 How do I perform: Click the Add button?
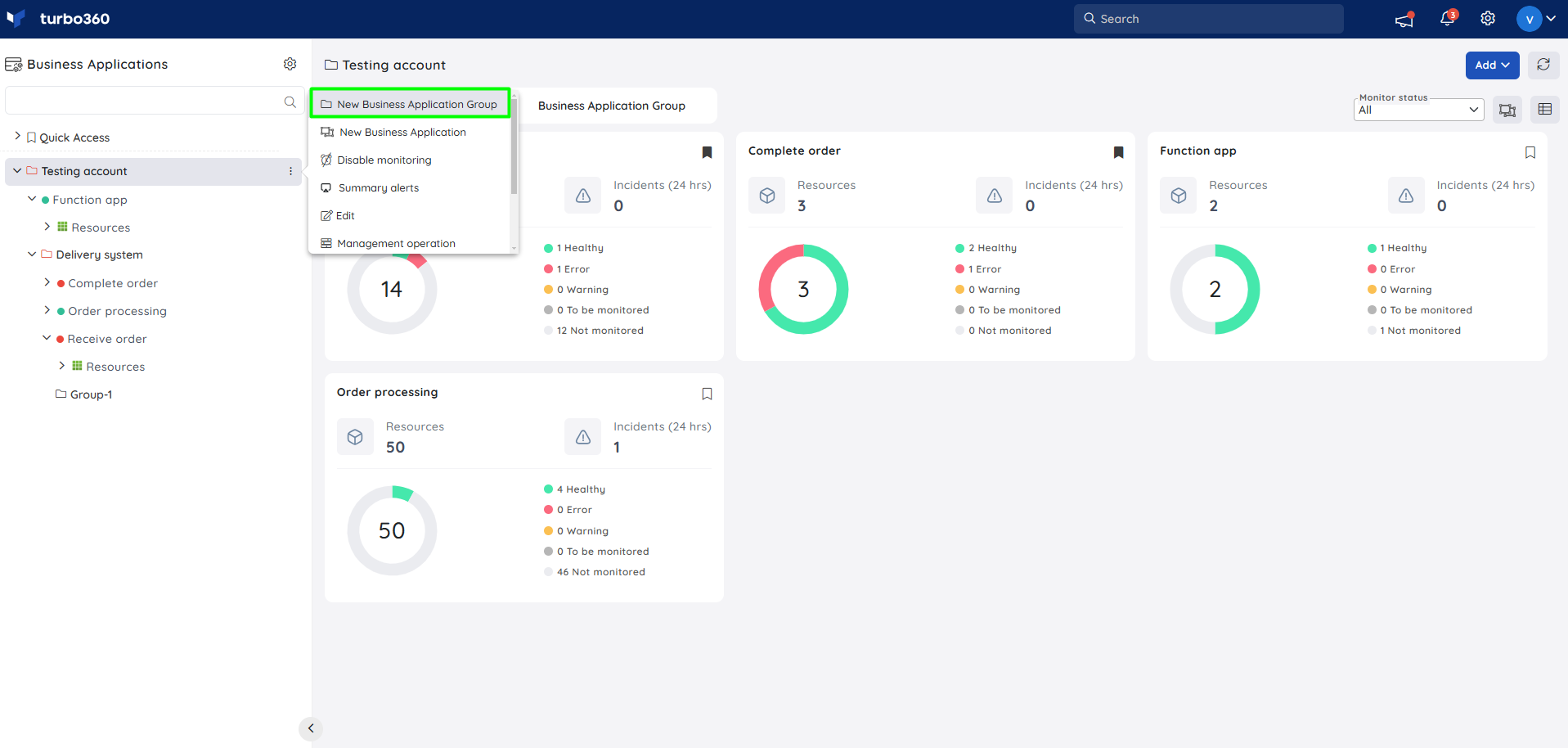(x=1492, y=65)
